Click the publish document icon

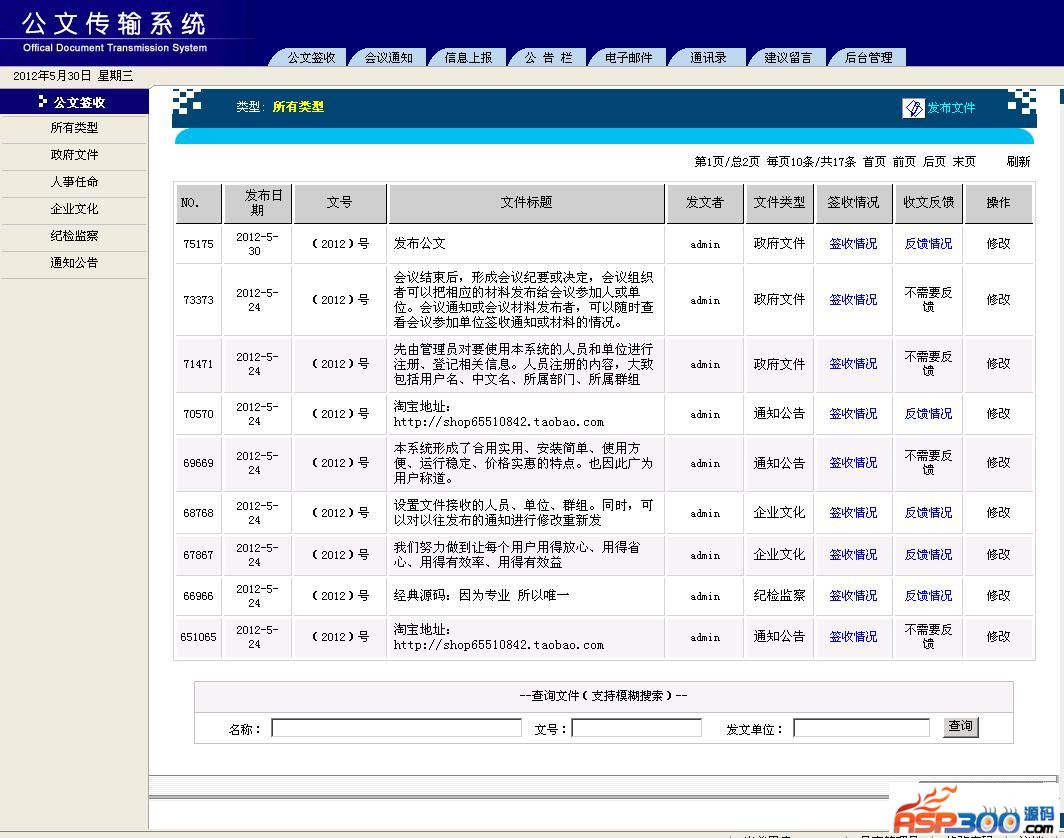pyautogui.click(x=913, y=108)
